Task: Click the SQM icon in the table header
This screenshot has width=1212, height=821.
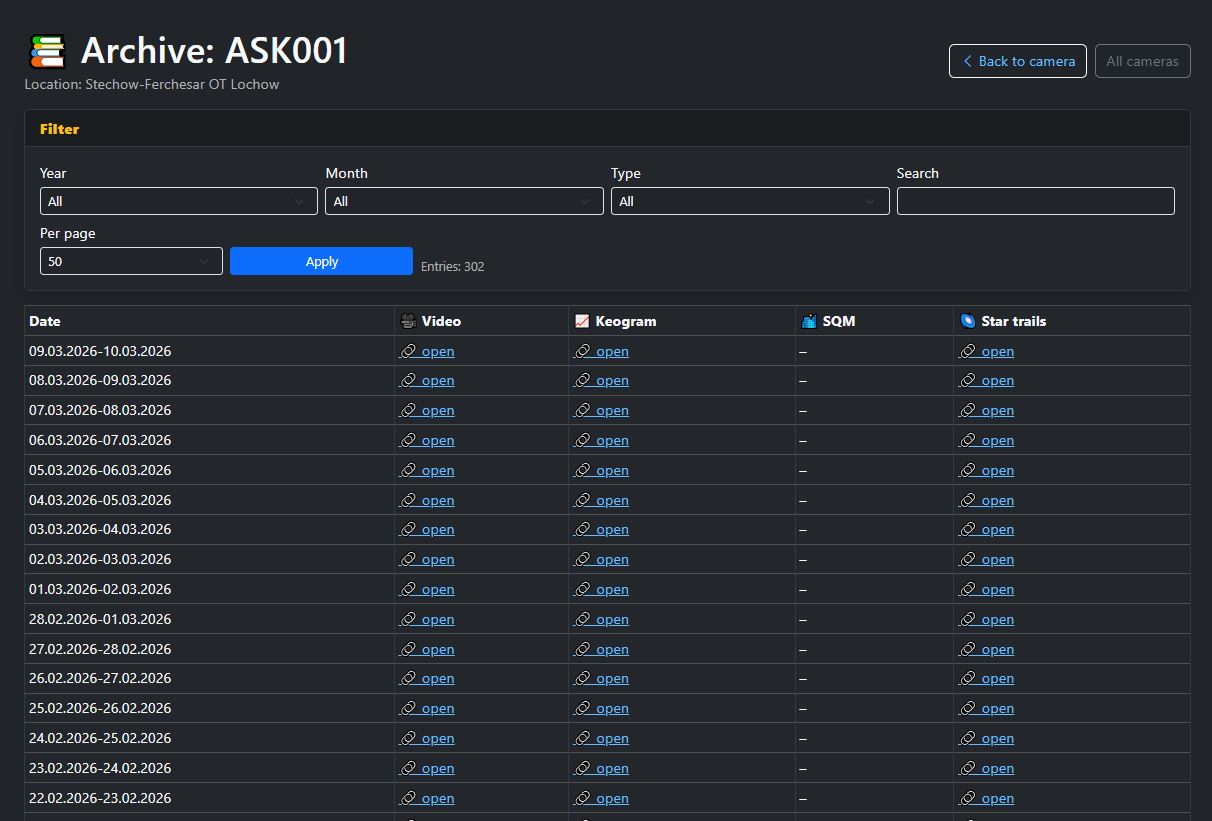Action: 808,320
